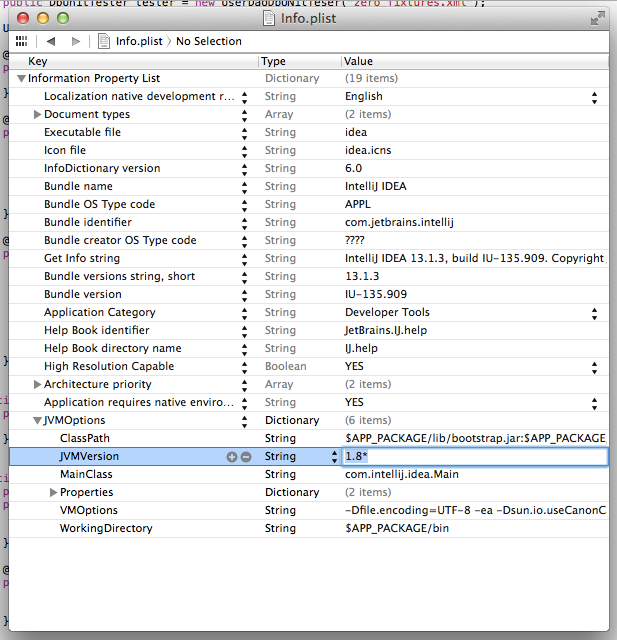Viewport: 617px width, 640px height.
Task: Sort by the Key column header
Action: 133,61
